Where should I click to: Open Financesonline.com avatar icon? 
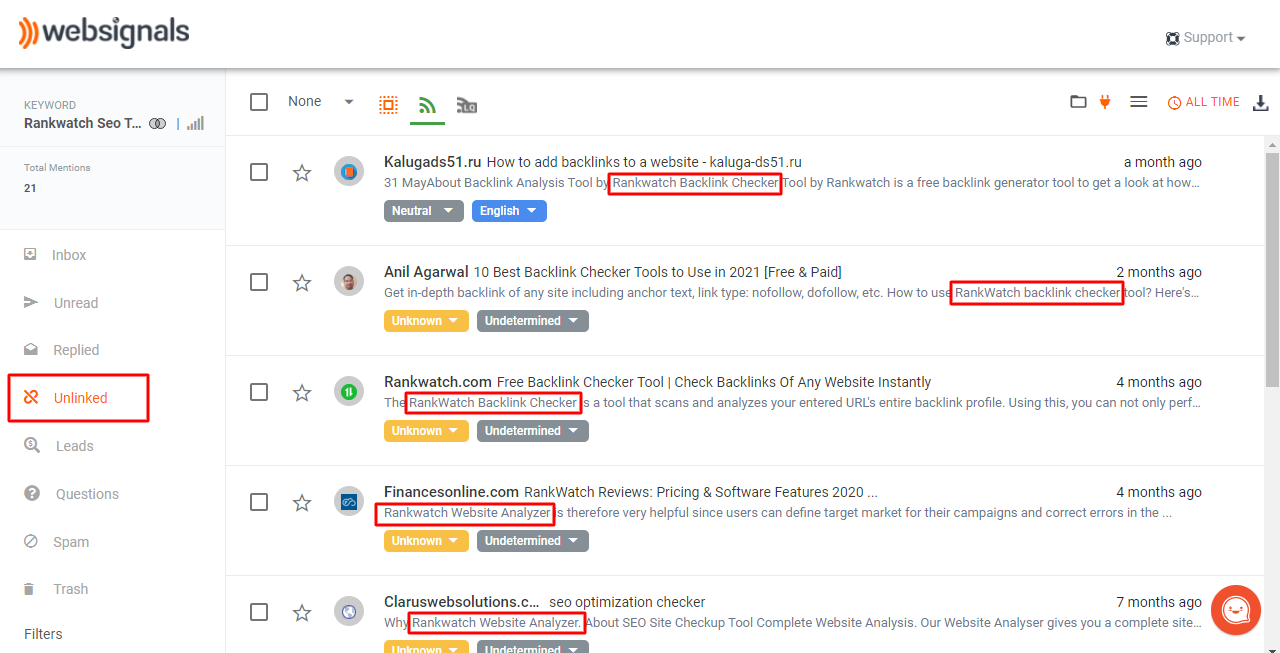(x=348, y=501)
